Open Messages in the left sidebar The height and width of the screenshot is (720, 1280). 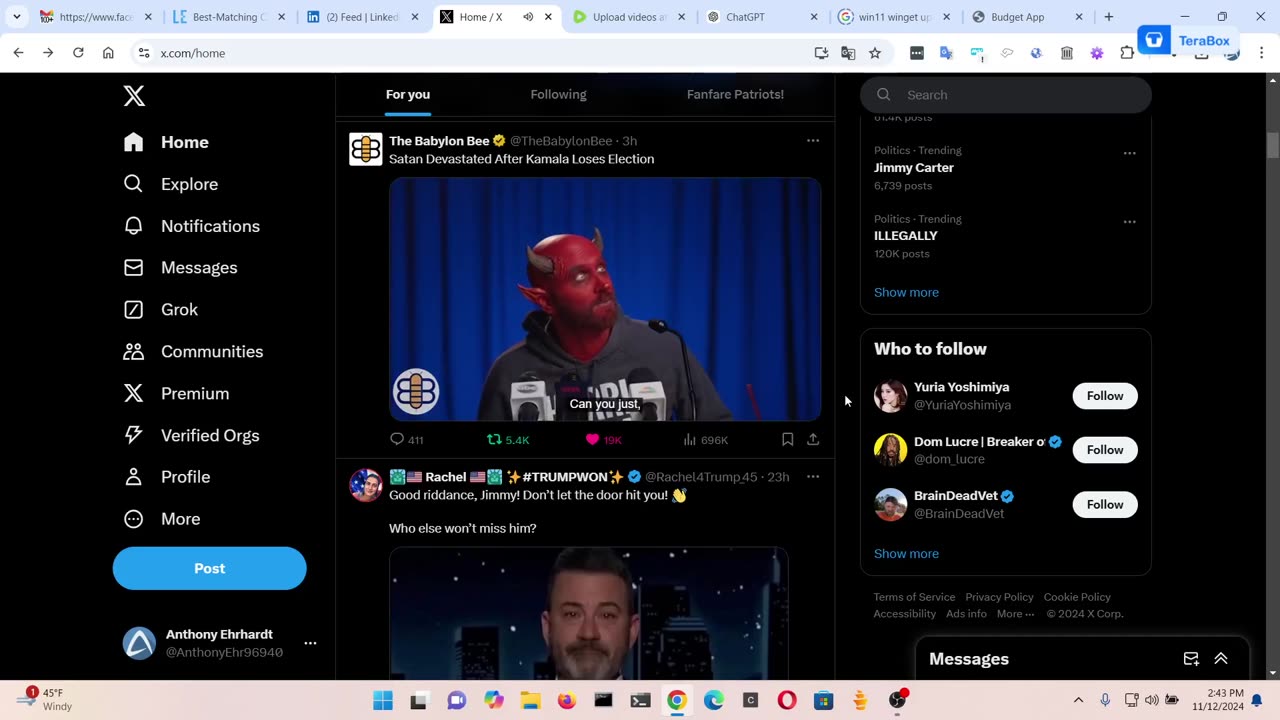pos(180,268)
